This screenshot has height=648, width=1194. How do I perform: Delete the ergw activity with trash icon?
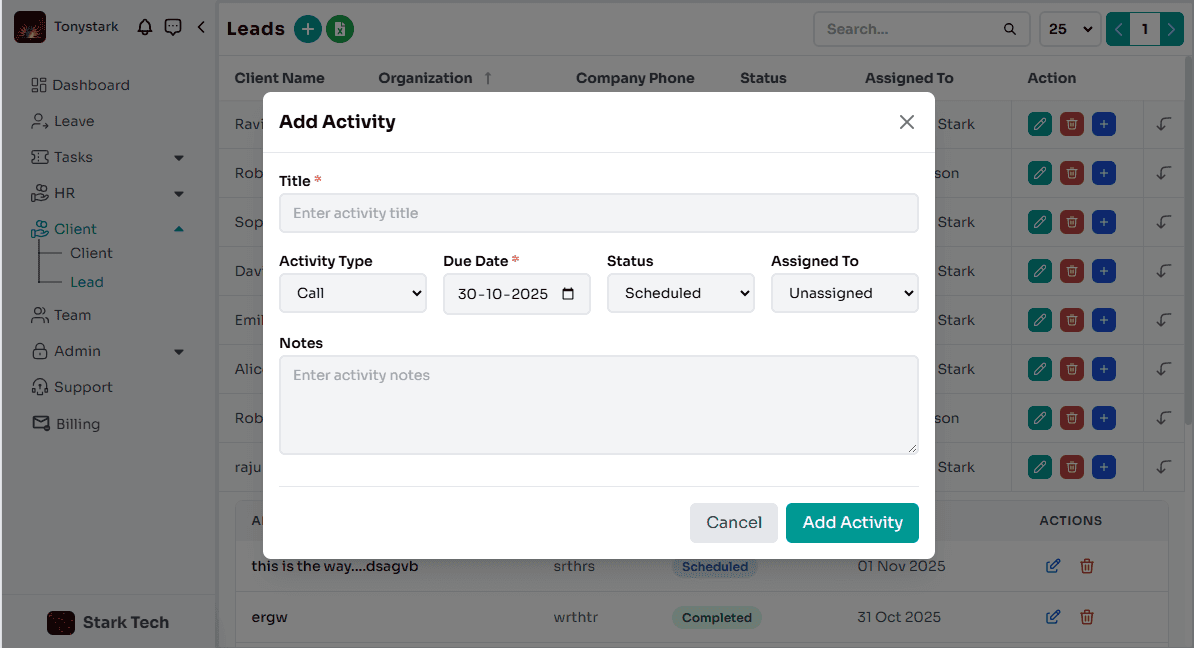1087,617
